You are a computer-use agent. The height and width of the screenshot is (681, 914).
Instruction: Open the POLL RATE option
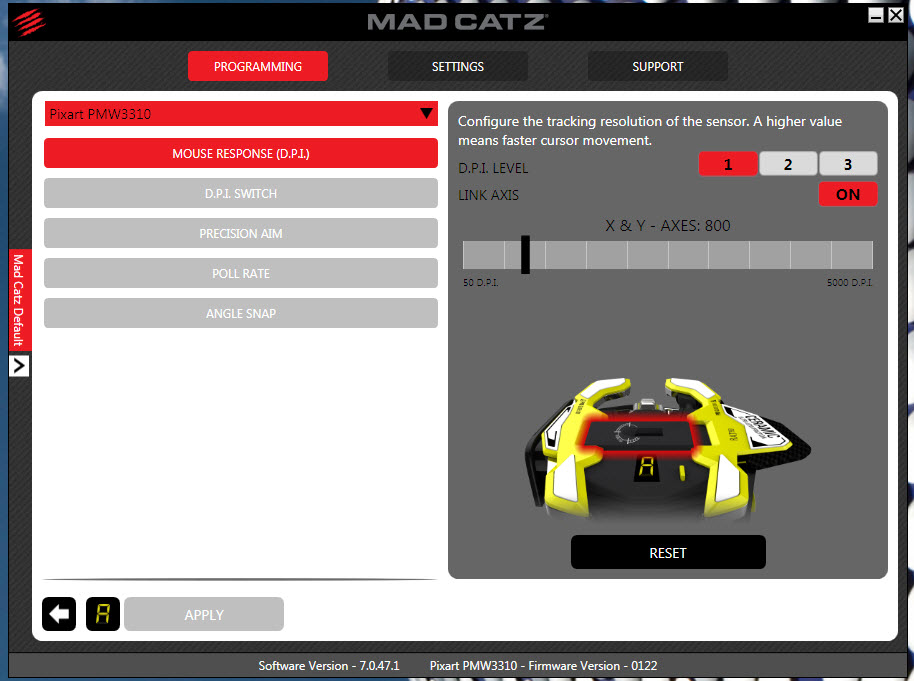(241, 273)
